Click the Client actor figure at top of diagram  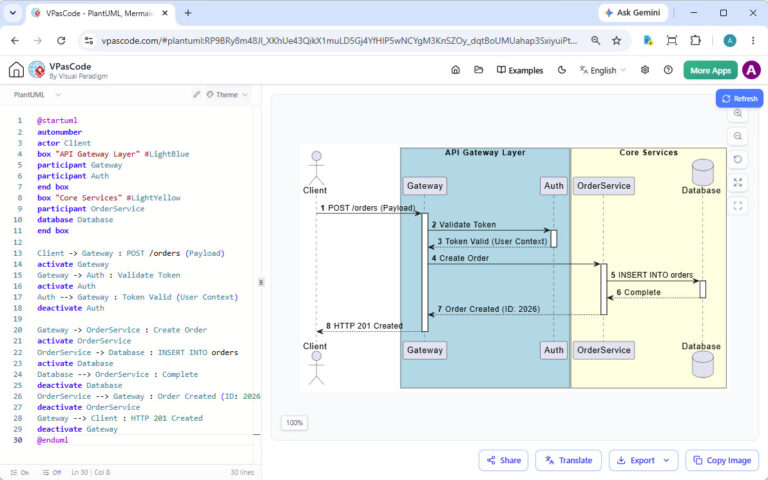316,168
